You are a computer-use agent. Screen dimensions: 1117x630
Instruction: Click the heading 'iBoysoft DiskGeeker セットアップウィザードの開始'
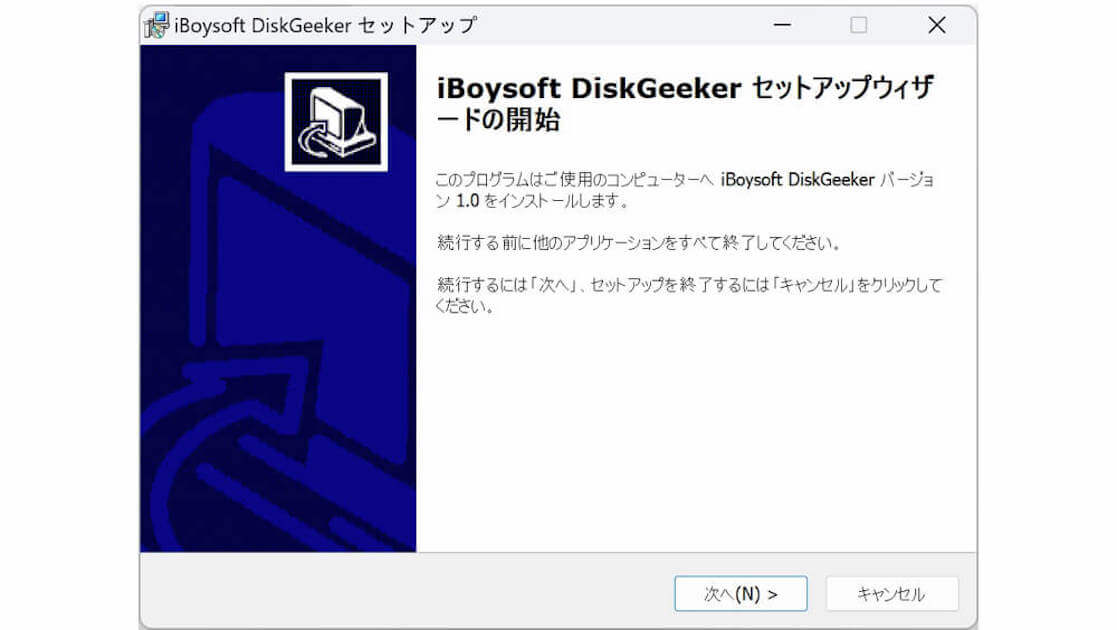pyautogui.click(x=685, y=103)
